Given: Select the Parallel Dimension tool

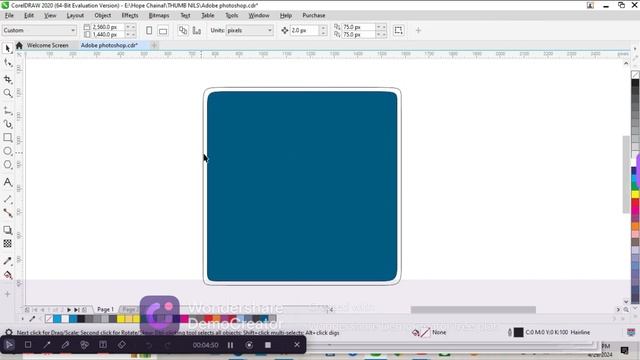Looking at the screenshot, I should click(x=8, y=199).
